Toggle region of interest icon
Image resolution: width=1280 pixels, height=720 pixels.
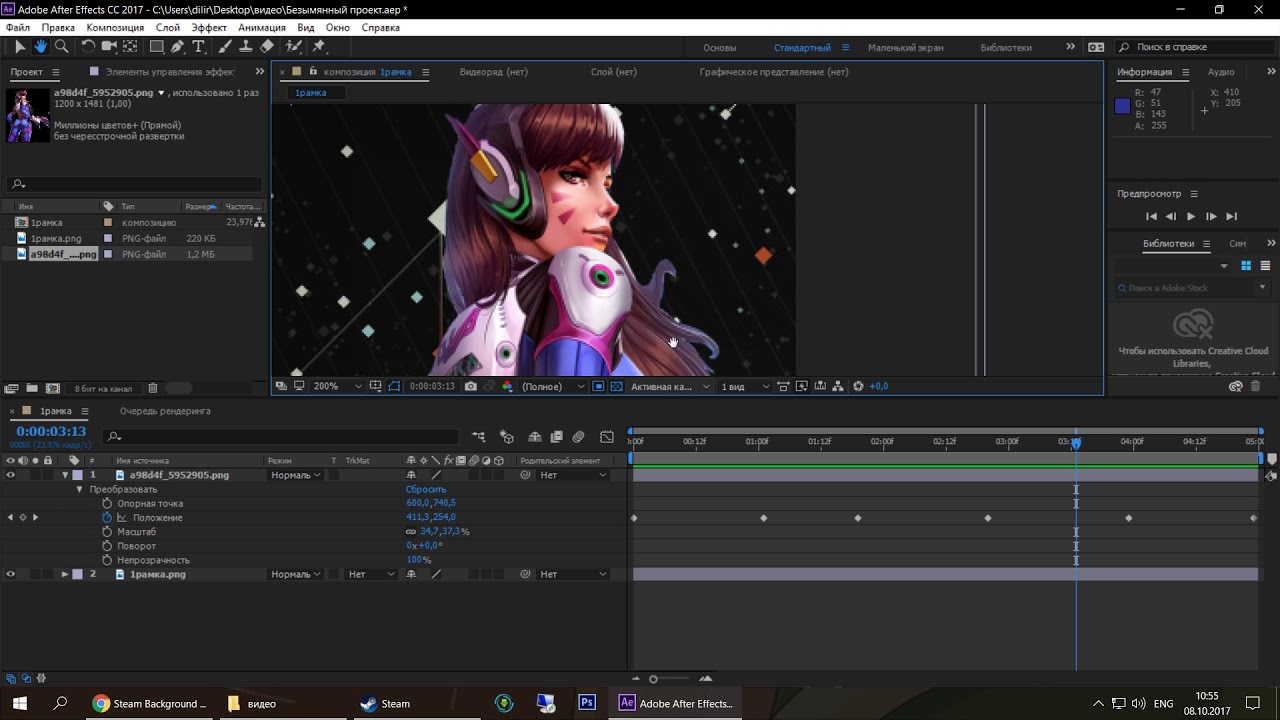[x=598, y=386]
